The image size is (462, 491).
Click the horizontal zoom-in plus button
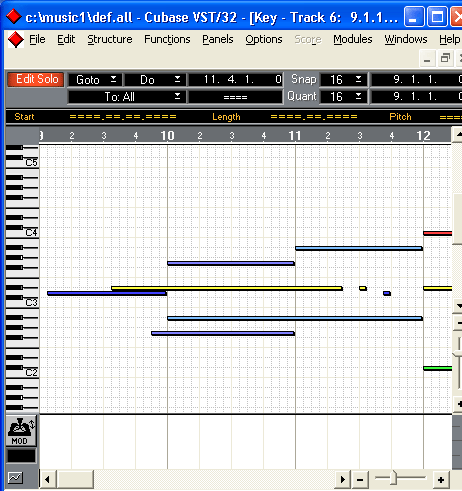(441, 480)
